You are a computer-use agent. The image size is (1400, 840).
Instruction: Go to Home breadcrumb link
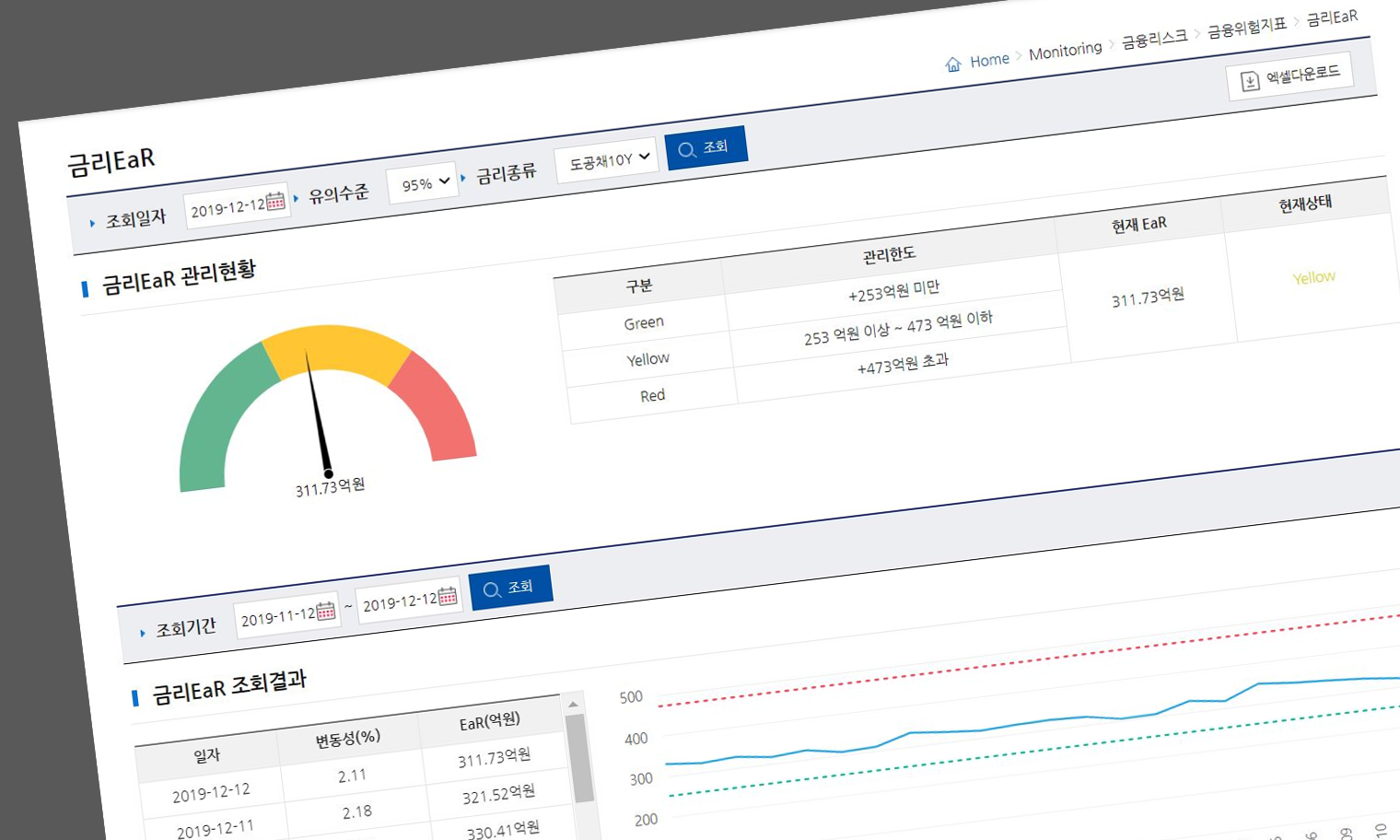click(989, 60)
